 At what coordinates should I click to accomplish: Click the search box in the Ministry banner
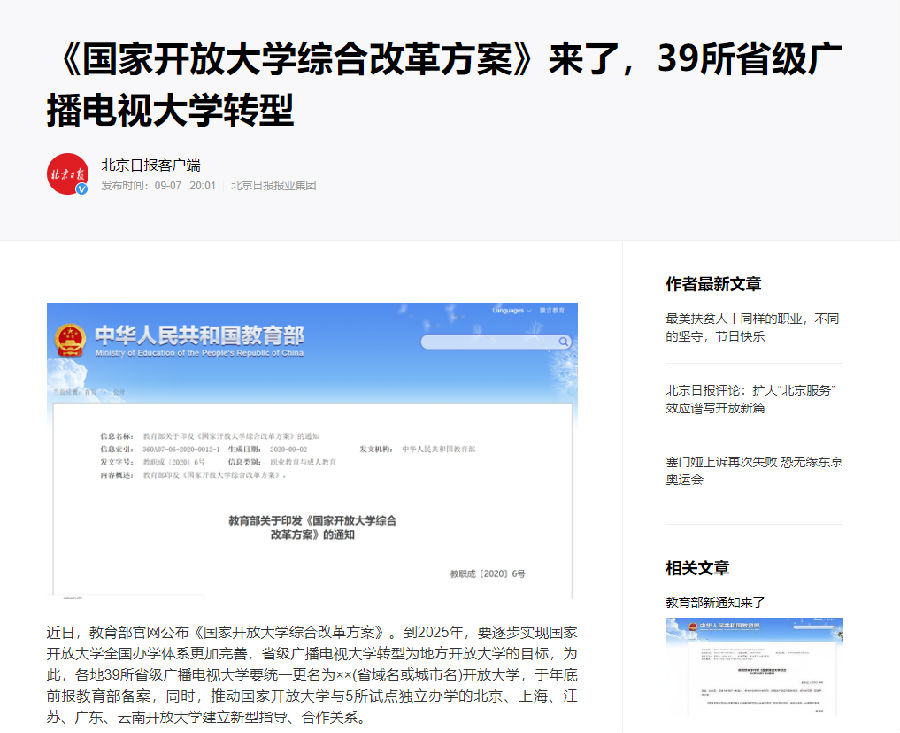[488, 342]
